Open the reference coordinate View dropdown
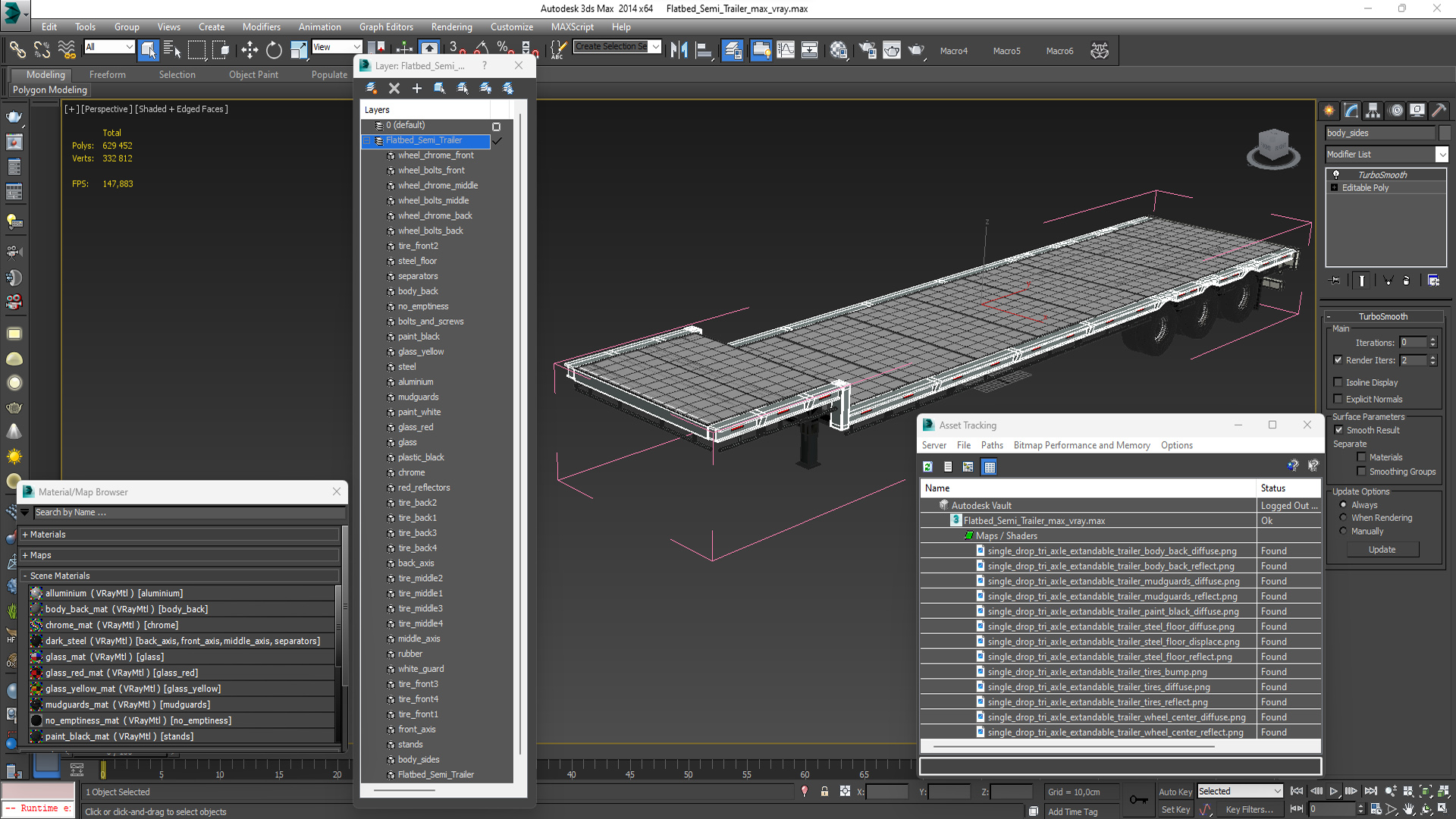Image resolution: width=1456 pixels, height=819 pixels. (x=337, y=47)
